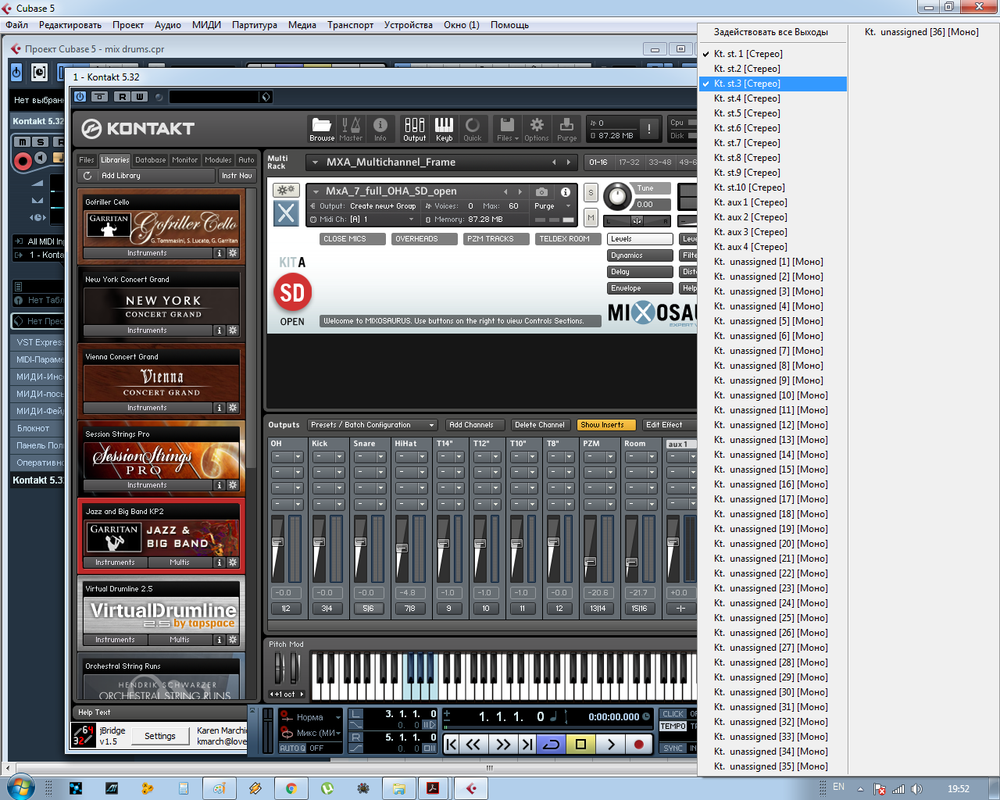Click the red record-enable button on track
1000x800 pixels.
(x=22, y=161)
